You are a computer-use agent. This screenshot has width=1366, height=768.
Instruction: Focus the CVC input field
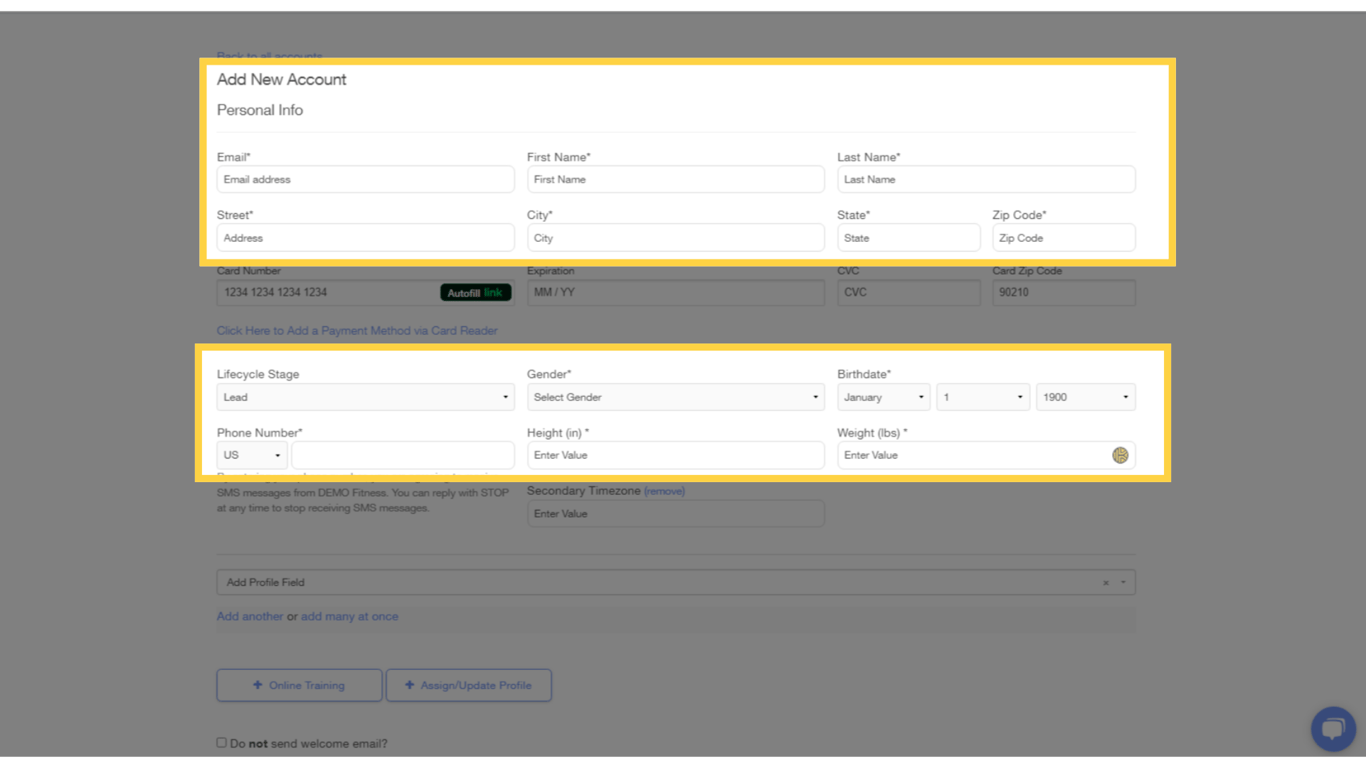(908, 292)
